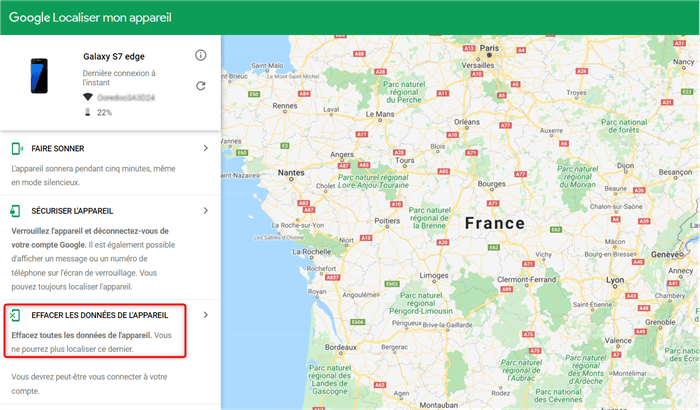Image resolution: width=700 pixels, height=410 pixels.
Task: Click Poitiers on the map
Action: point(387,221)
